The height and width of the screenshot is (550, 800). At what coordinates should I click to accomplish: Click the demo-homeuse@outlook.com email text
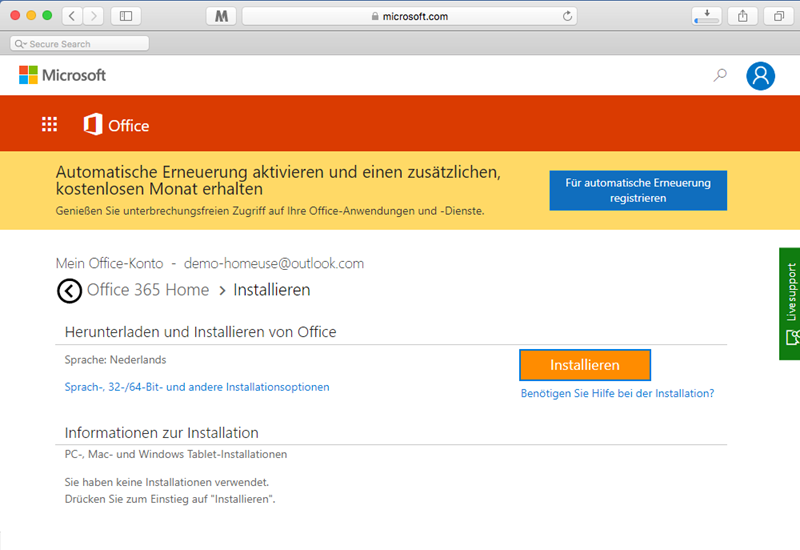click(274, 263)
